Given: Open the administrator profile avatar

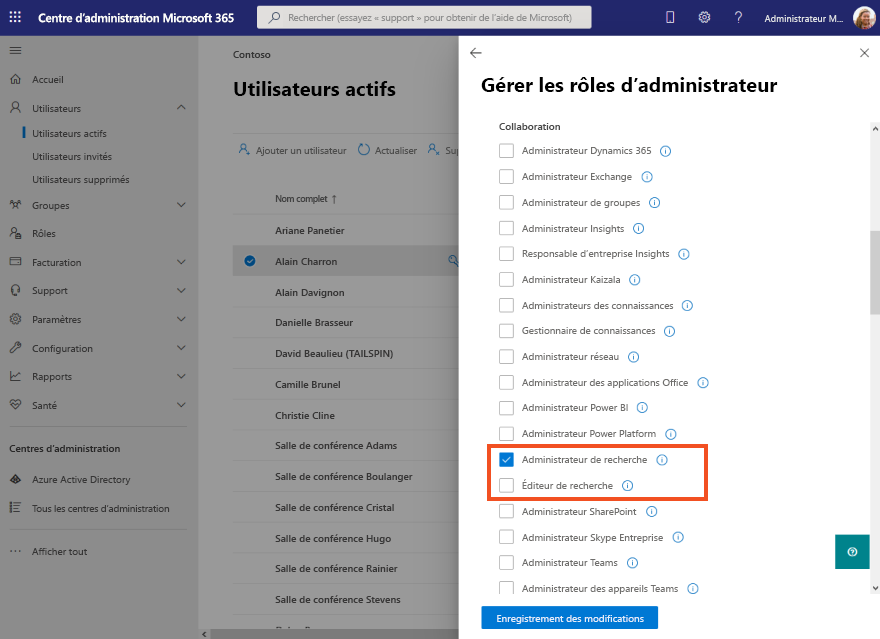Looking at the screenshot, I should point(862,17).
